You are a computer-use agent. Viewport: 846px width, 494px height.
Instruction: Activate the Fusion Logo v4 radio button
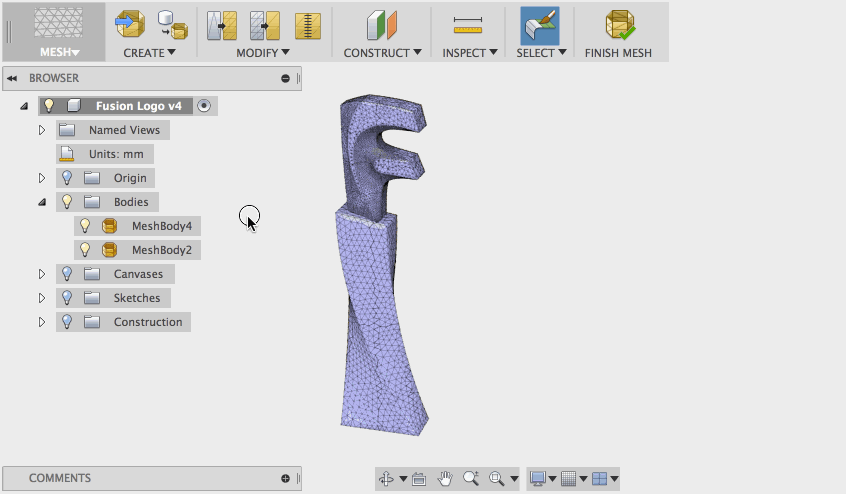pyautogui.click(x=204, y=106)
